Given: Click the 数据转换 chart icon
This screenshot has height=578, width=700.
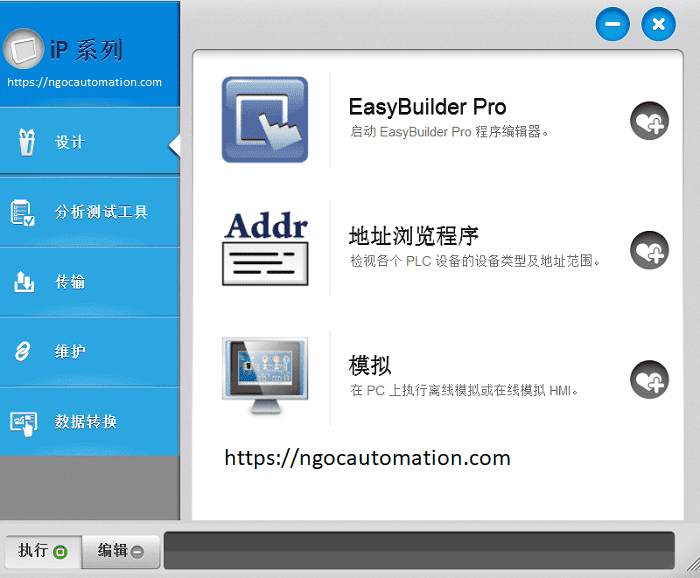Looking at the screenshot, I should pyautogui.click(x=24, y=423).
